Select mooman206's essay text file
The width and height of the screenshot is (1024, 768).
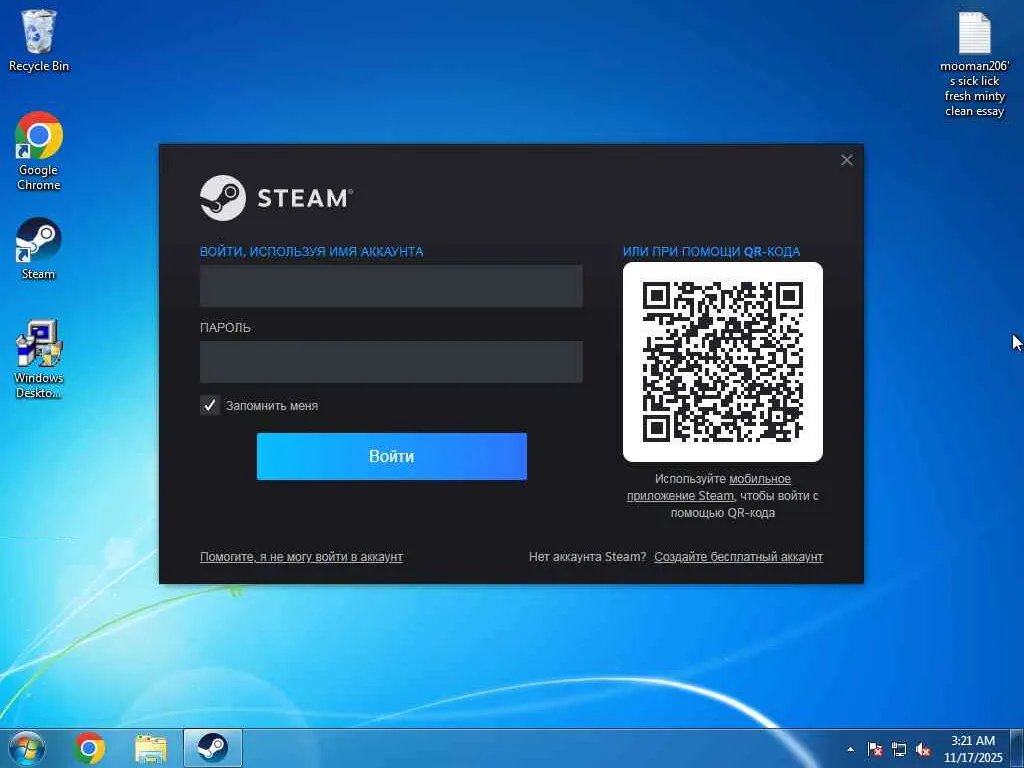pos(974,63)
